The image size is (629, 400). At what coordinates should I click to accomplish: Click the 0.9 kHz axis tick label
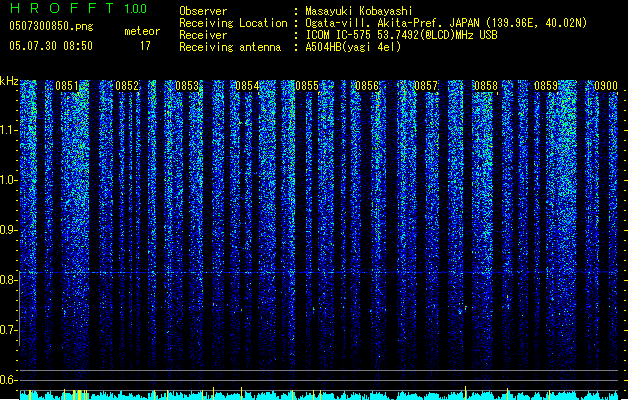tap(8, 229)
